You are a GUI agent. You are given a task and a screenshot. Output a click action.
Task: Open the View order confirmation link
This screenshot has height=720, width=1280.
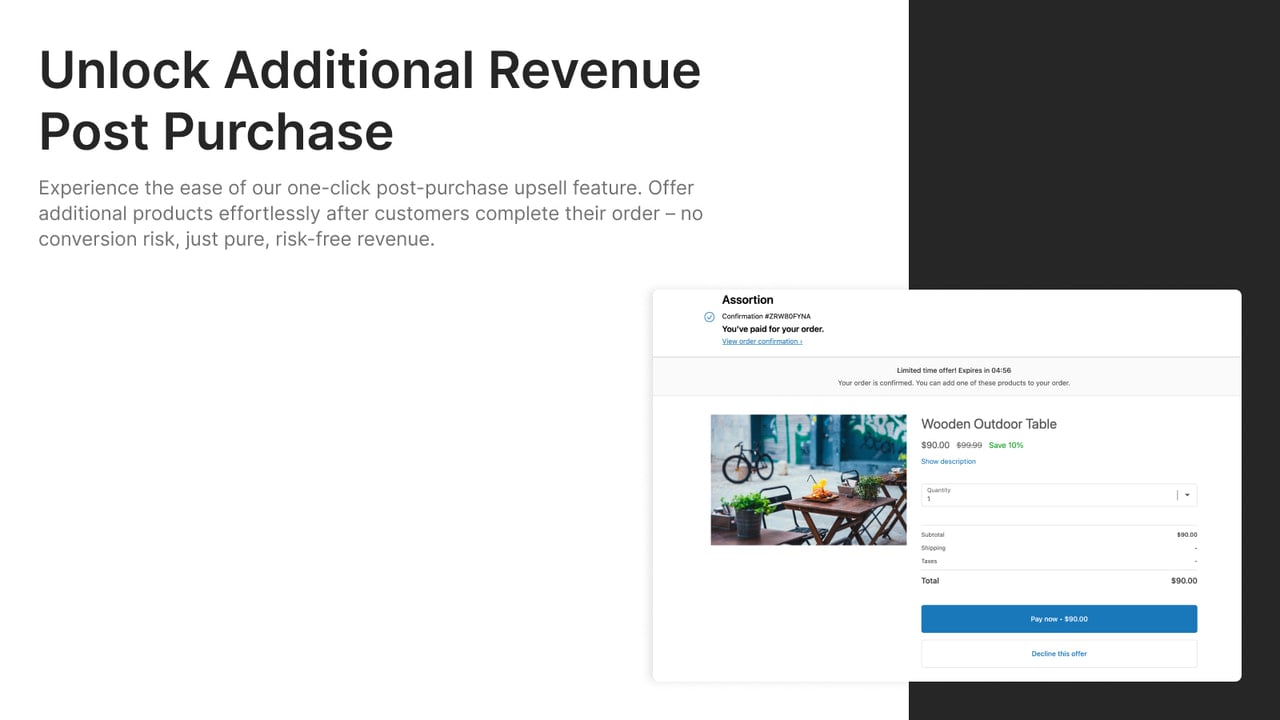click(762, 342)
